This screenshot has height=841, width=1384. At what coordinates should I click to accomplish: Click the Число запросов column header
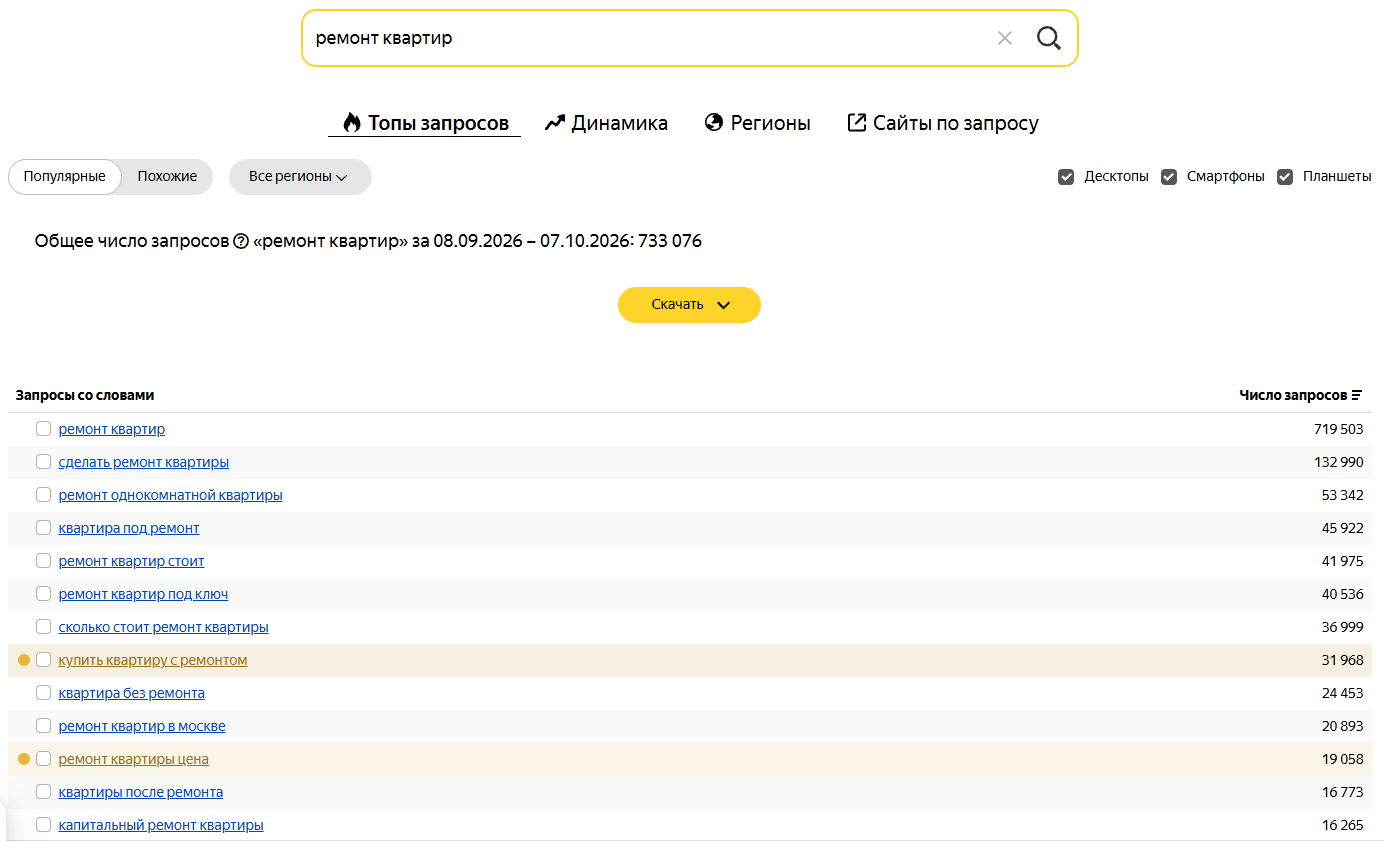tap(1294, 395)
